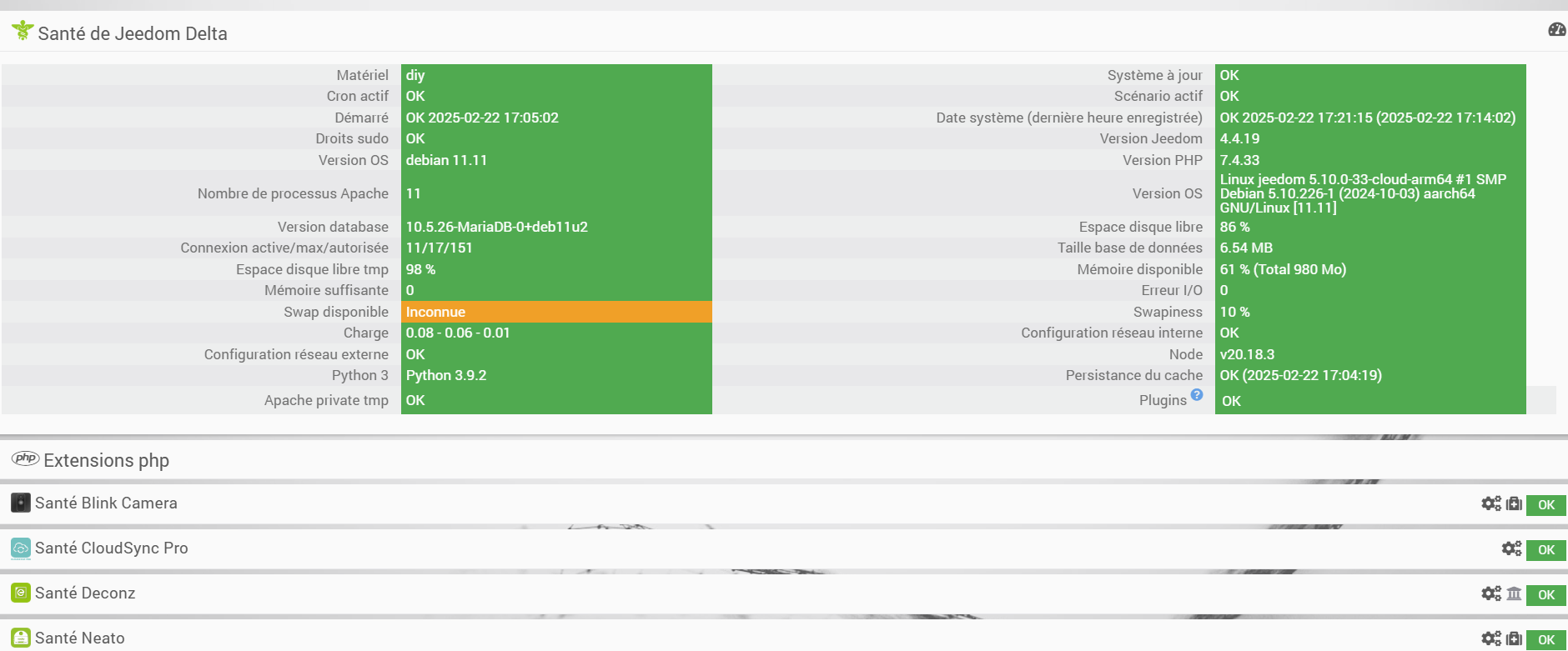Expand the Santé Neato panel
This screenshot has height=651, width=1568.
[x=80, y=638]
